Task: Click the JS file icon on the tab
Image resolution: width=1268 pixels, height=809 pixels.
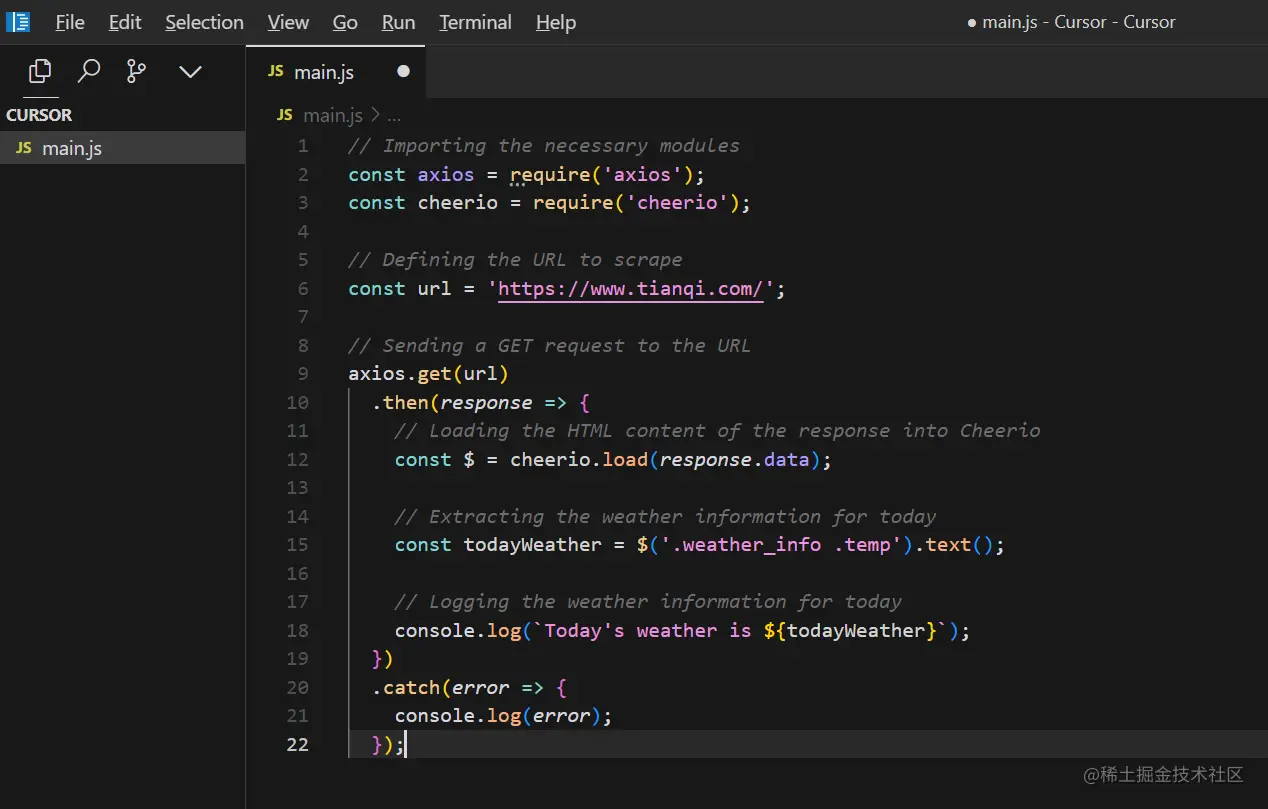Action: [x=276, y=72]
